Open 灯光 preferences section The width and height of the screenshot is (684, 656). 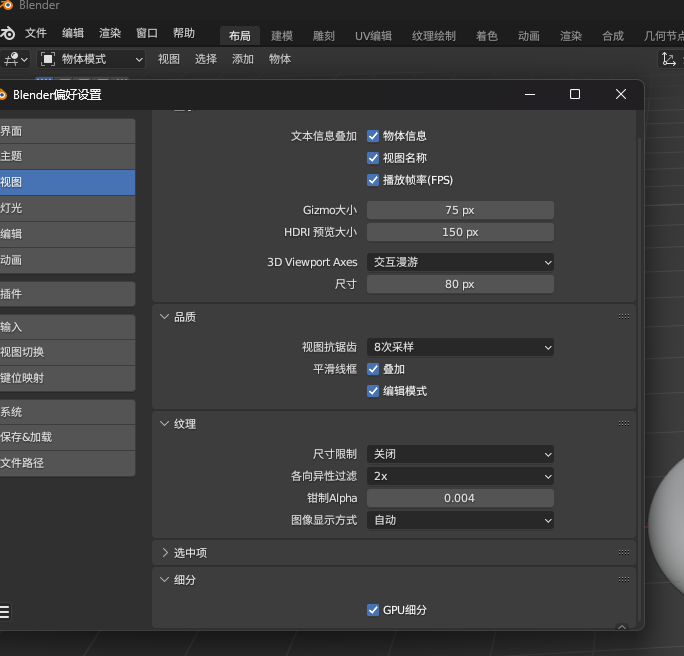click(x=67, y=208)
